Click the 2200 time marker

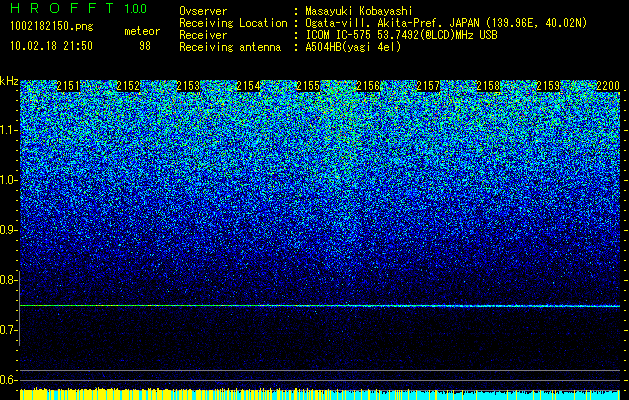[608, 86]
